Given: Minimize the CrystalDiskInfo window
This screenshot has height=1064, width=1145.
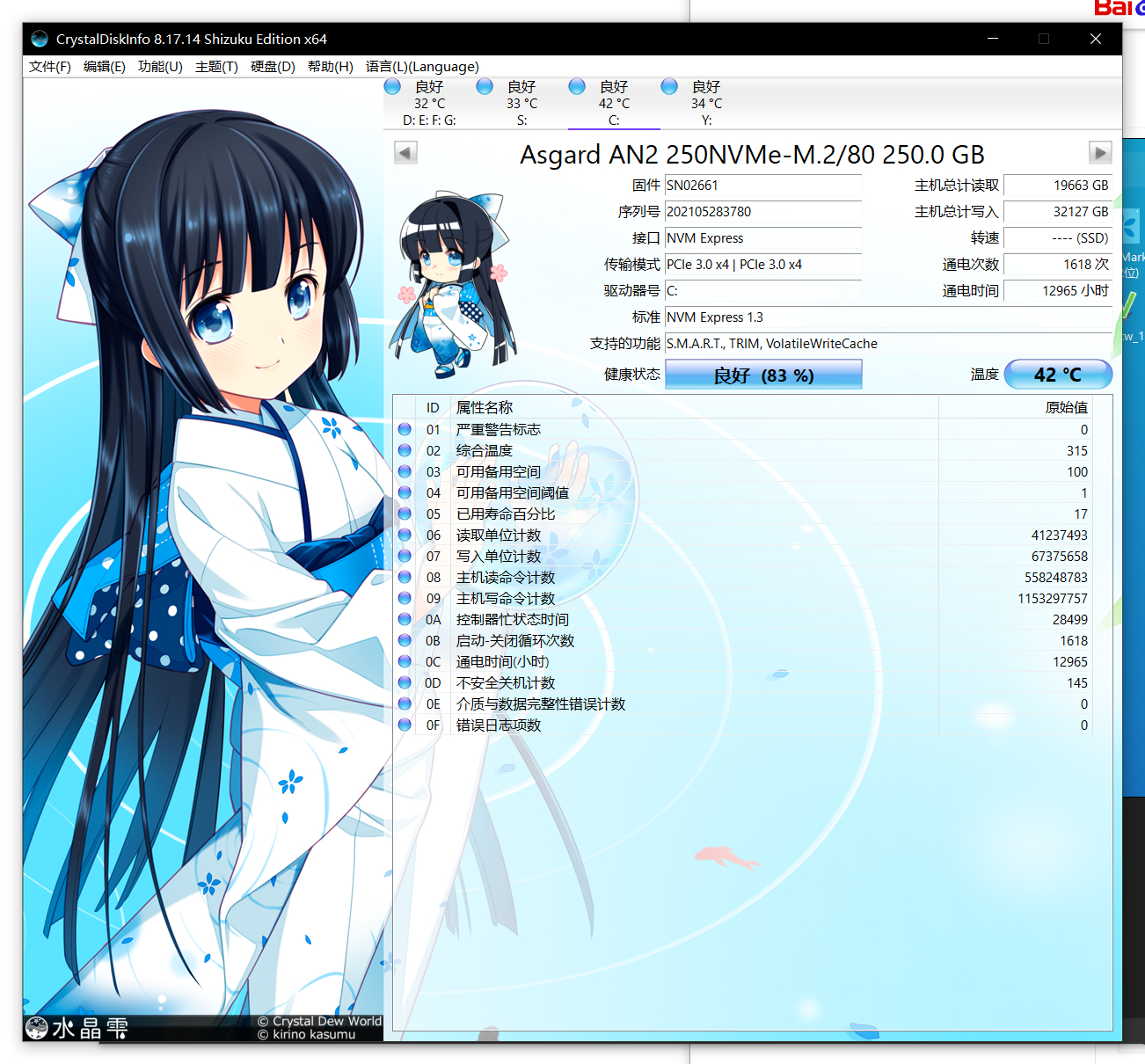Looking at the screenshot, I should [x=993, y=39].
